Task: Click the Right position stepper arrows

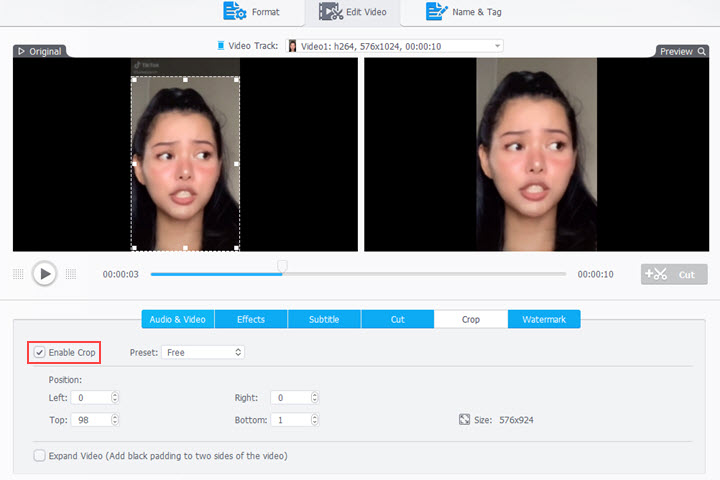Action: [x=315, y=398]
